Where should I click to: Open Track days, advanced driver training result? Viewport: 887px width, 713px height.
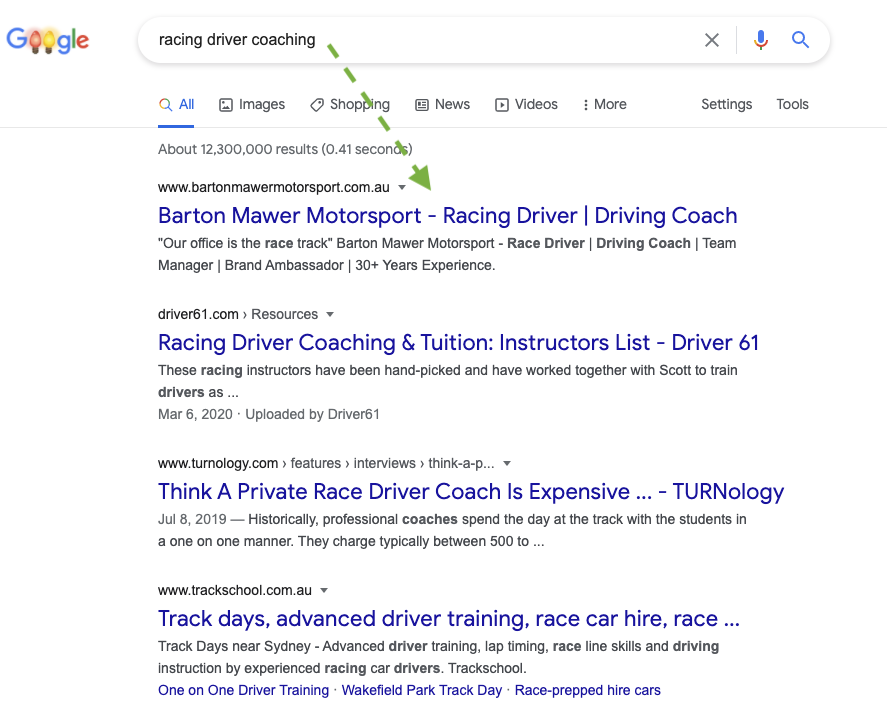449,618
